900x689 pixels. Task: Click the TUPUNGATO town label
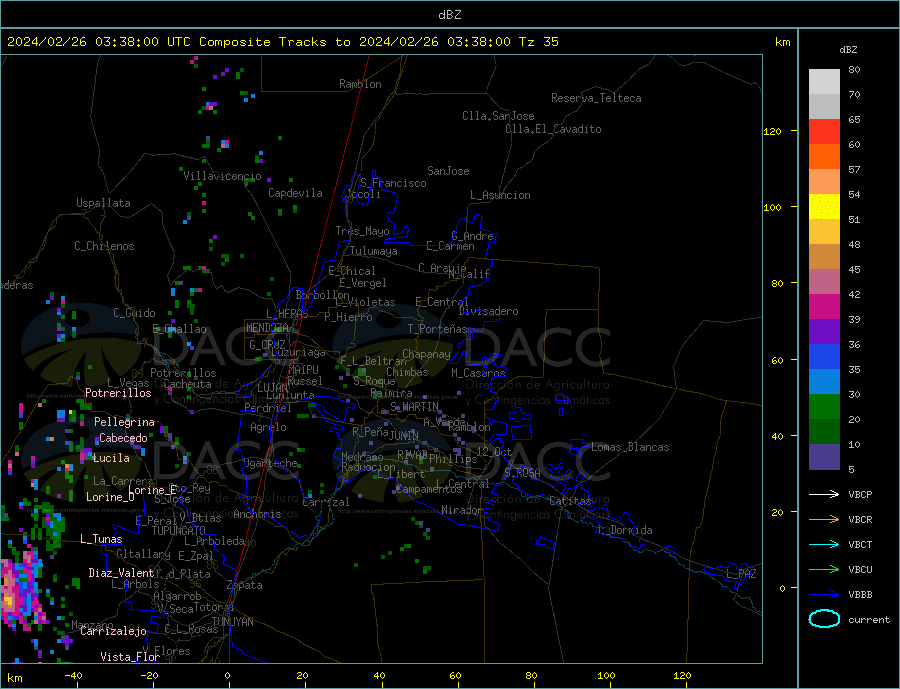point(179,531)
